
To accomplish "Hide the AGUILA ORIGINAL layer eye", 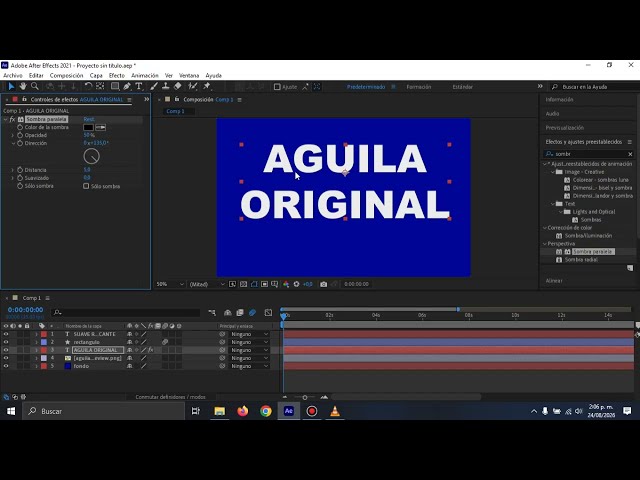I will 6,350.
